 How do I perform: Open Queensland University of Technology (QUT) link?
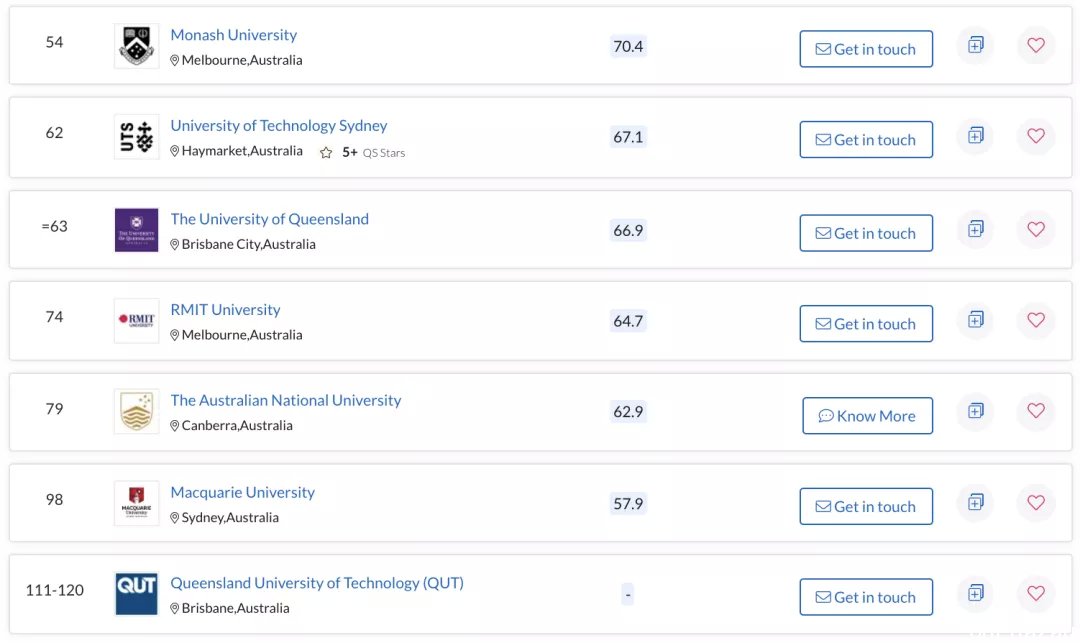pos(317,583)
